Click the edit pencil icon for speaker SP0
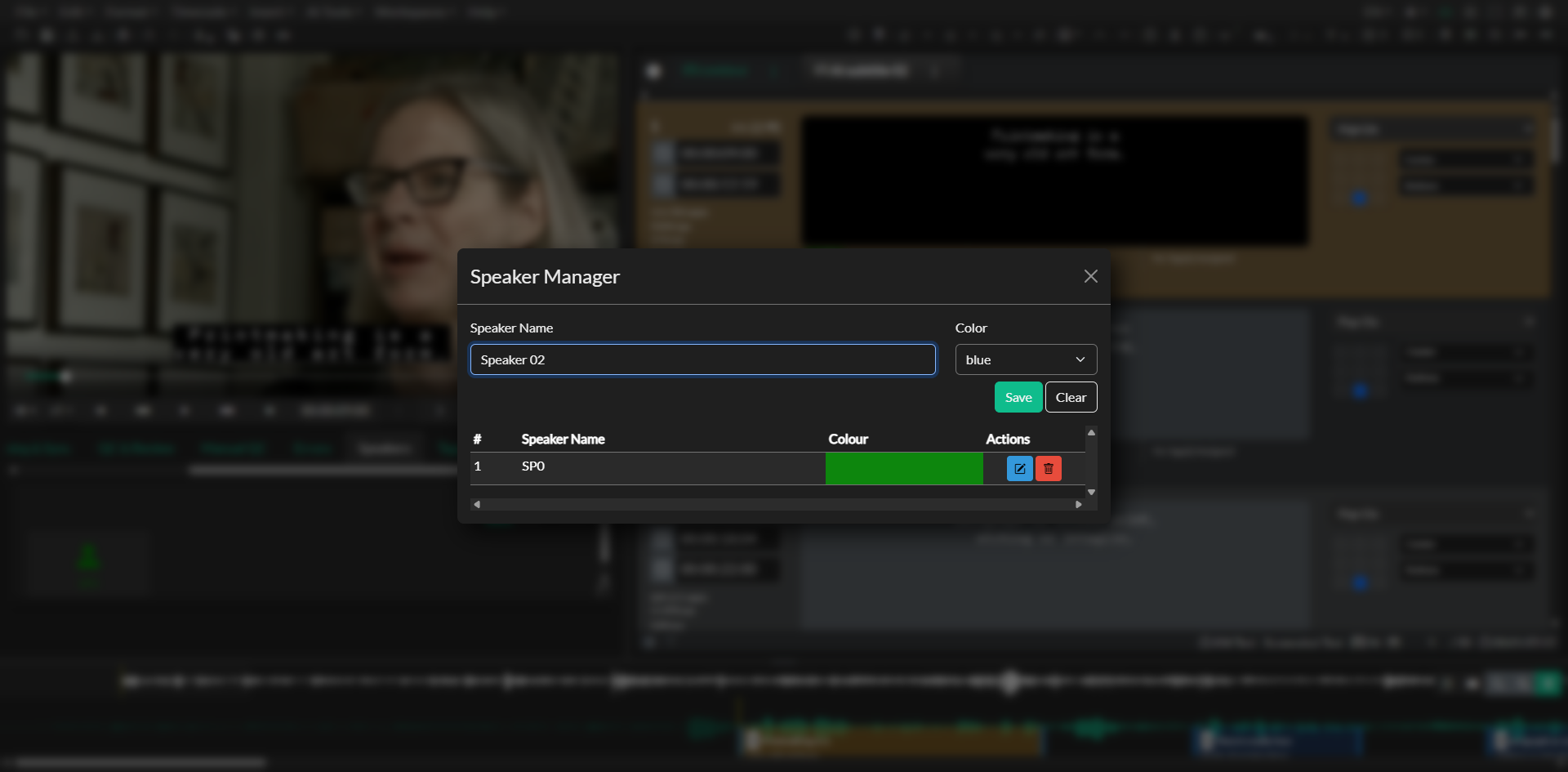The height and width of the screenshot is (772, 1568). (1018, 468)
